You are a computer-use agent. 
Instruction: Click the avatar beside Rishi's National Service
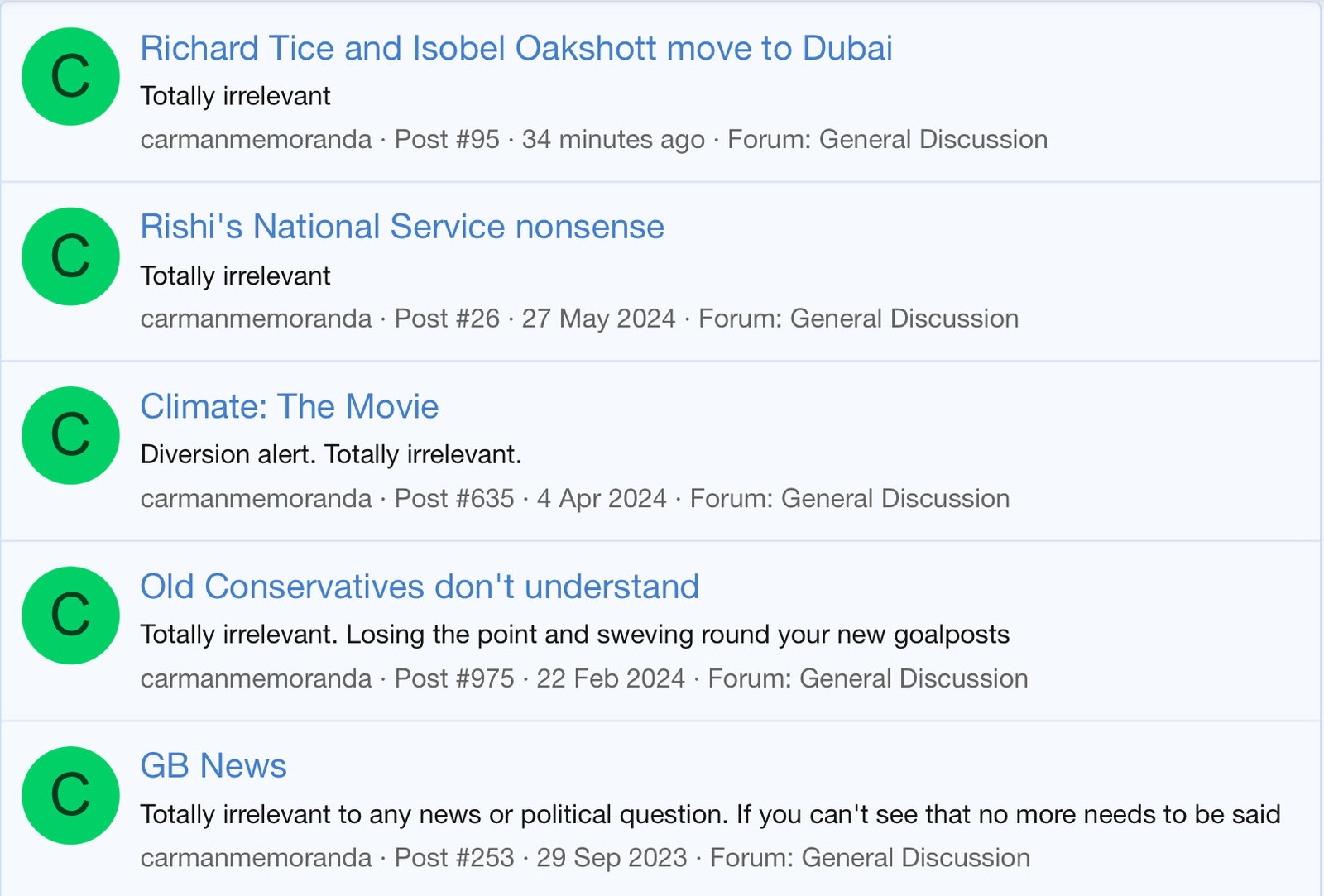(x=70, y=256)
